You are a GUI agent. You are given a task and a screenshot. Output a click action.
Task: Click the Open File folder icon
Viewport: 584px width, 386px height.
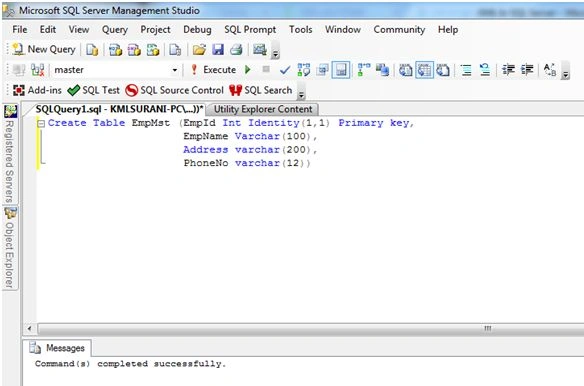pos(199,49)
